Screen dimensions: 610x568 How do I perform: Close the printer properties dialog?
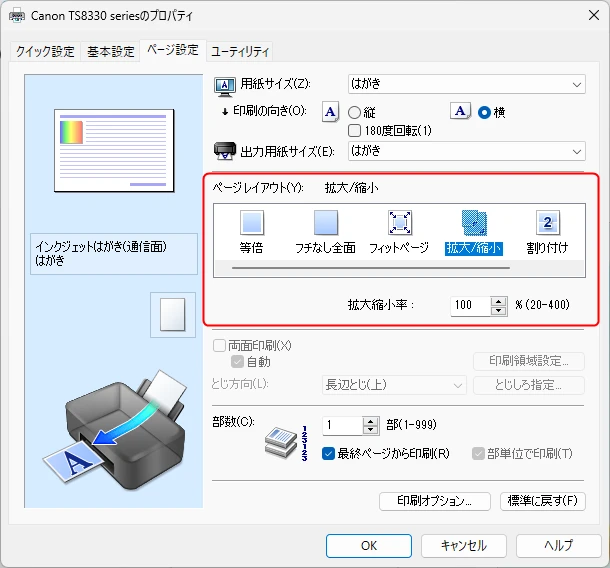click(x=594, y=16)
